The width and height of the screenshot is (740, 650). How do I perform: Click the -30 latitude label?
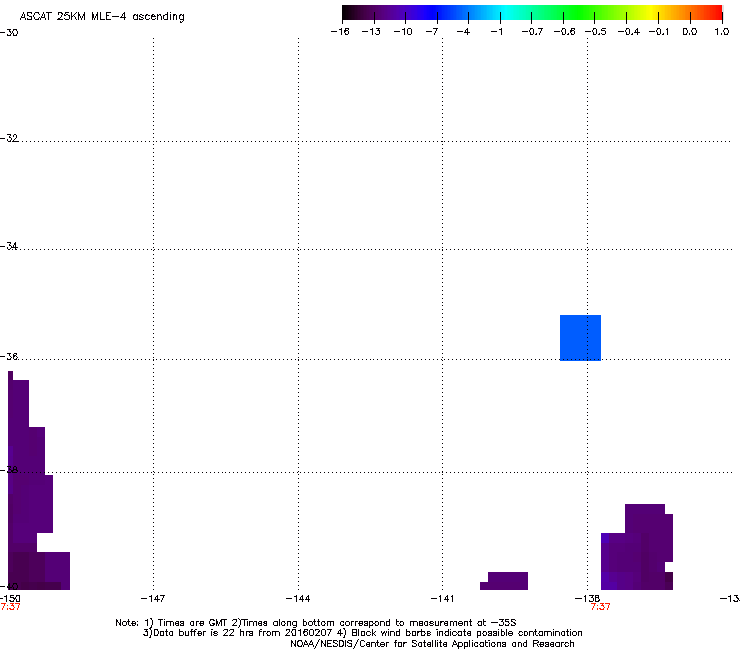point(9,33)
